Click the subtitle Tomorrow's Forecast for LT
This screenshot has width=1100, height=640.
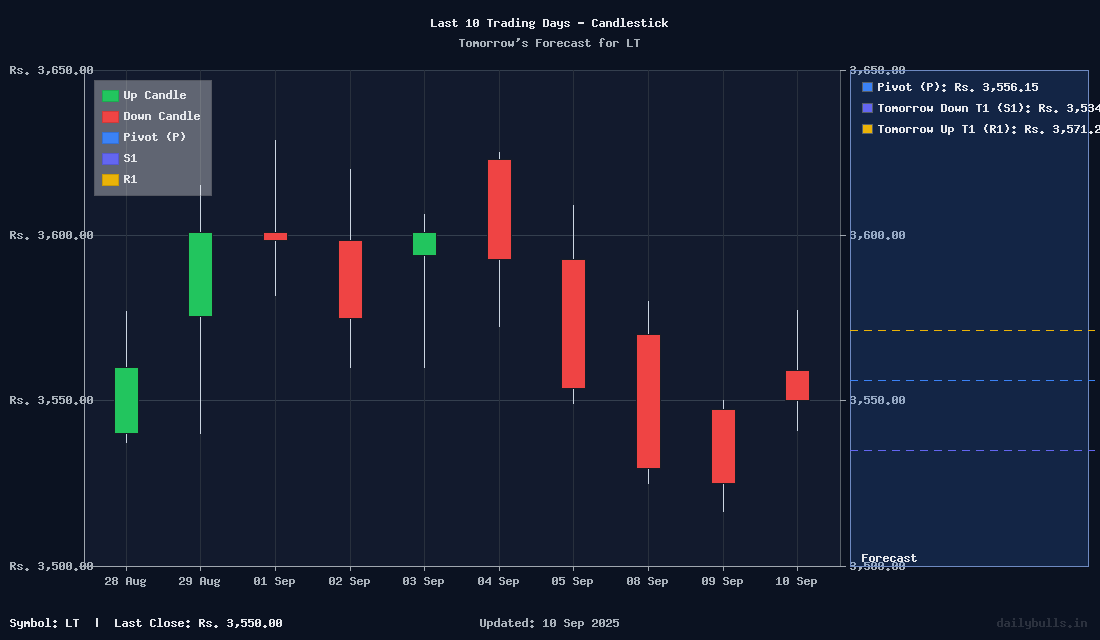[x=549, y=44]
